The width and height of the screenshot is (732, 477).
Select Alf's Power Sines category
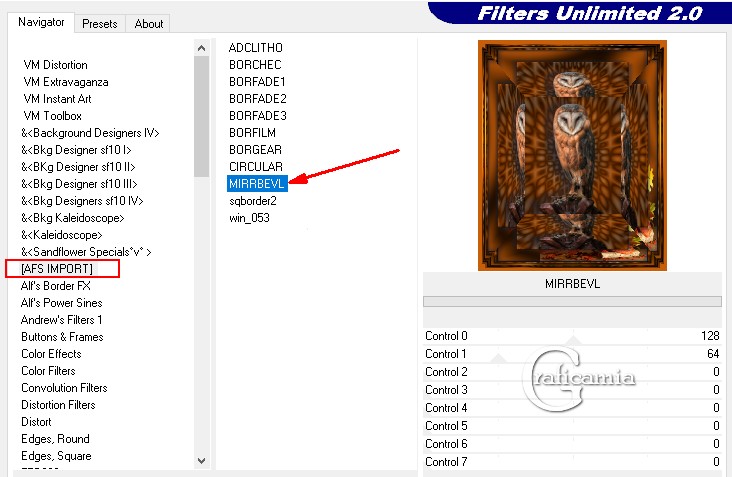[61, 303]
